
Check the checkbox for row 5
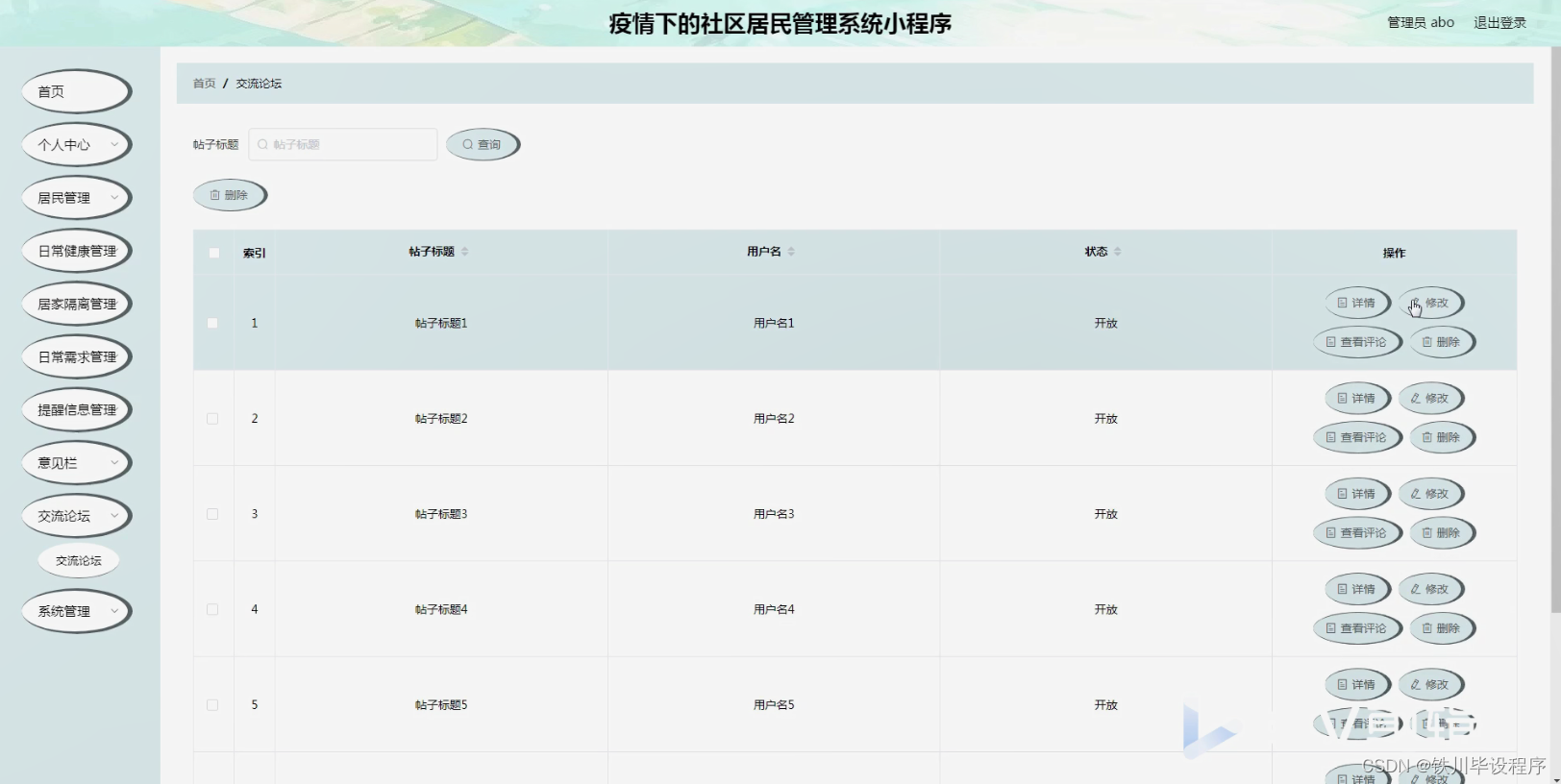[212, 704]
